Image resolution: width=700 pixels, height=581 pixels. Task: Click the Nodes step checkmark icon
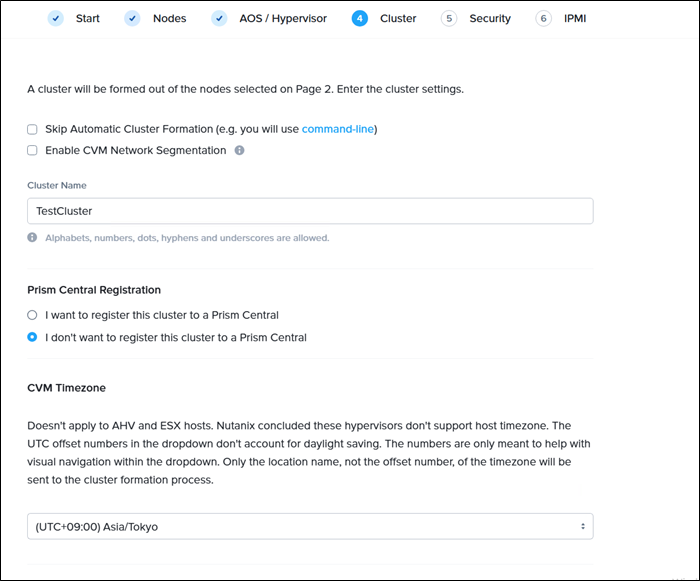(x=132, y=18)
